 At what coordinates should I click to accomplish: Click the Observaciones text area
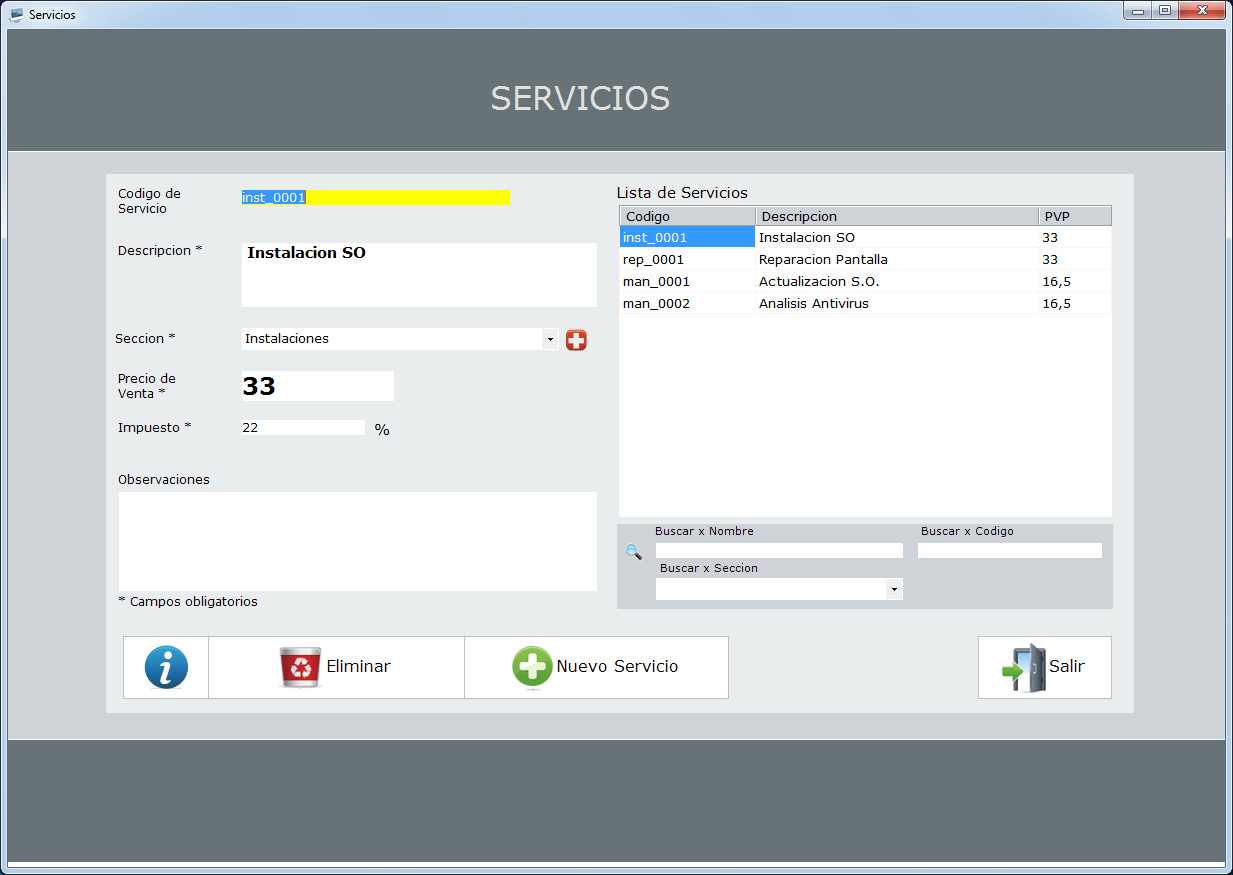[357, 541]
